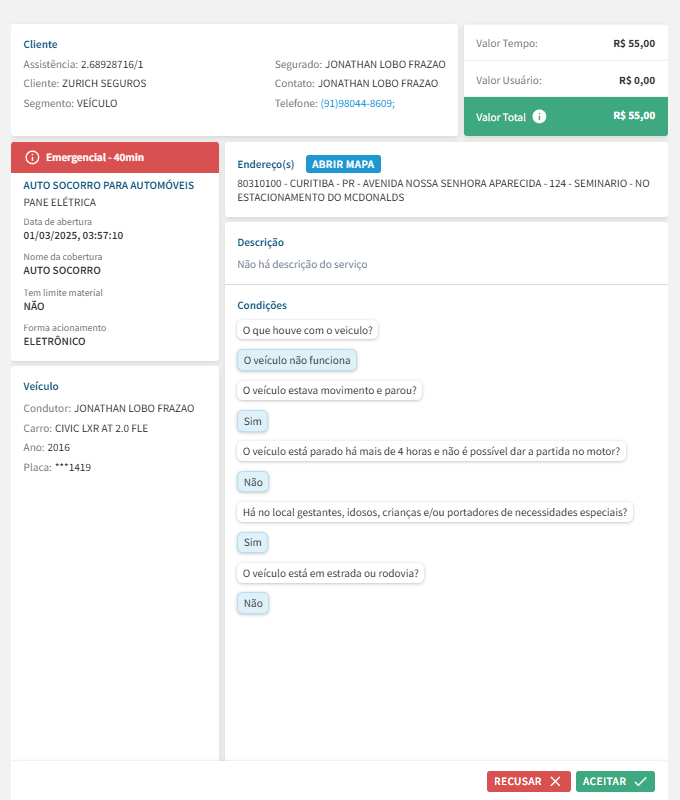
Task: Click the alert icon in Emergencial banner
Action: point(32,157)
